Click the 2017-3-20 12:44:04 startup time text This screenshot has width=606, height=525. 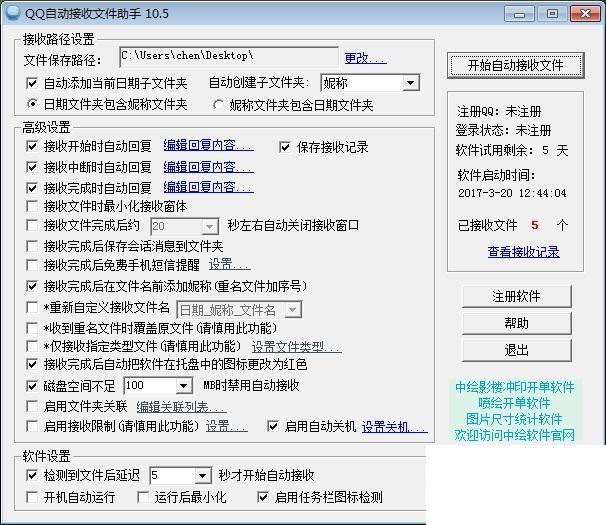click(512, 193)
